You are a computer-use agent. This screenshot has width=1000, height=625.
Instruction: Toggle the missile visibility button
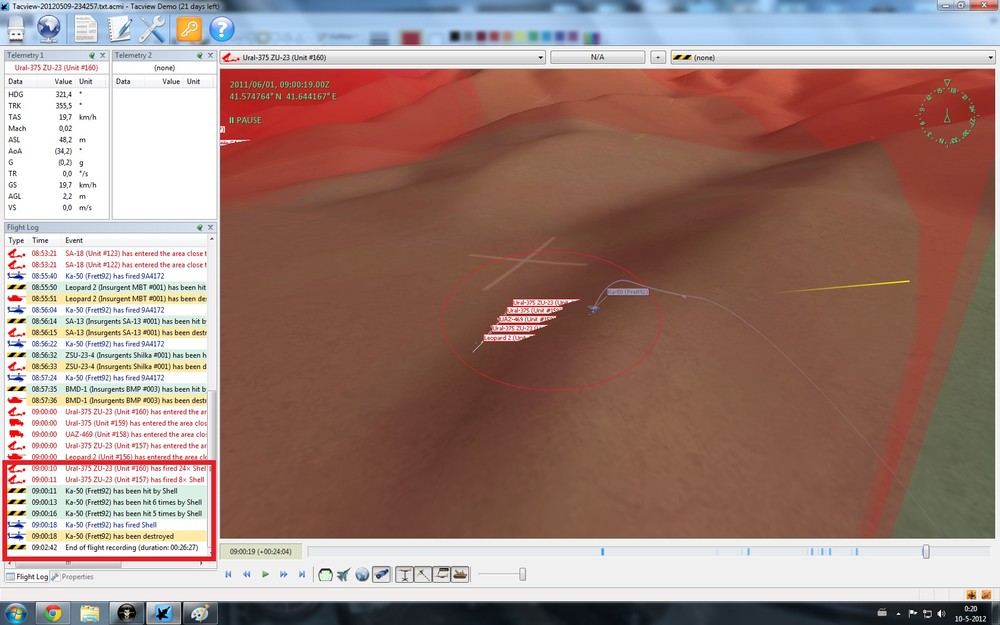tap(381, 573)
